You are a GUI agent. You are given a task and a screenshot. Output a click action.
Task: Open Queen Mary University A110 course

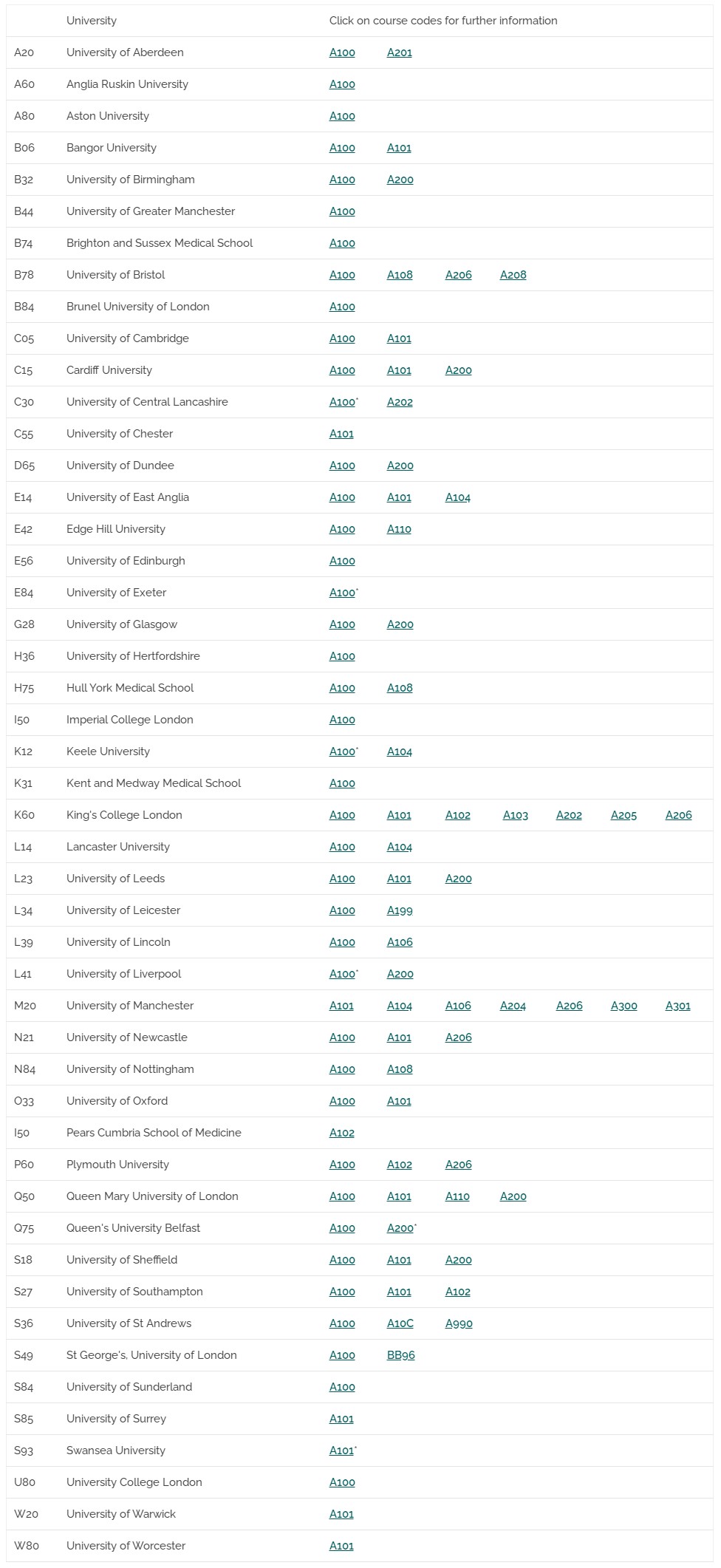point(457,1196)
